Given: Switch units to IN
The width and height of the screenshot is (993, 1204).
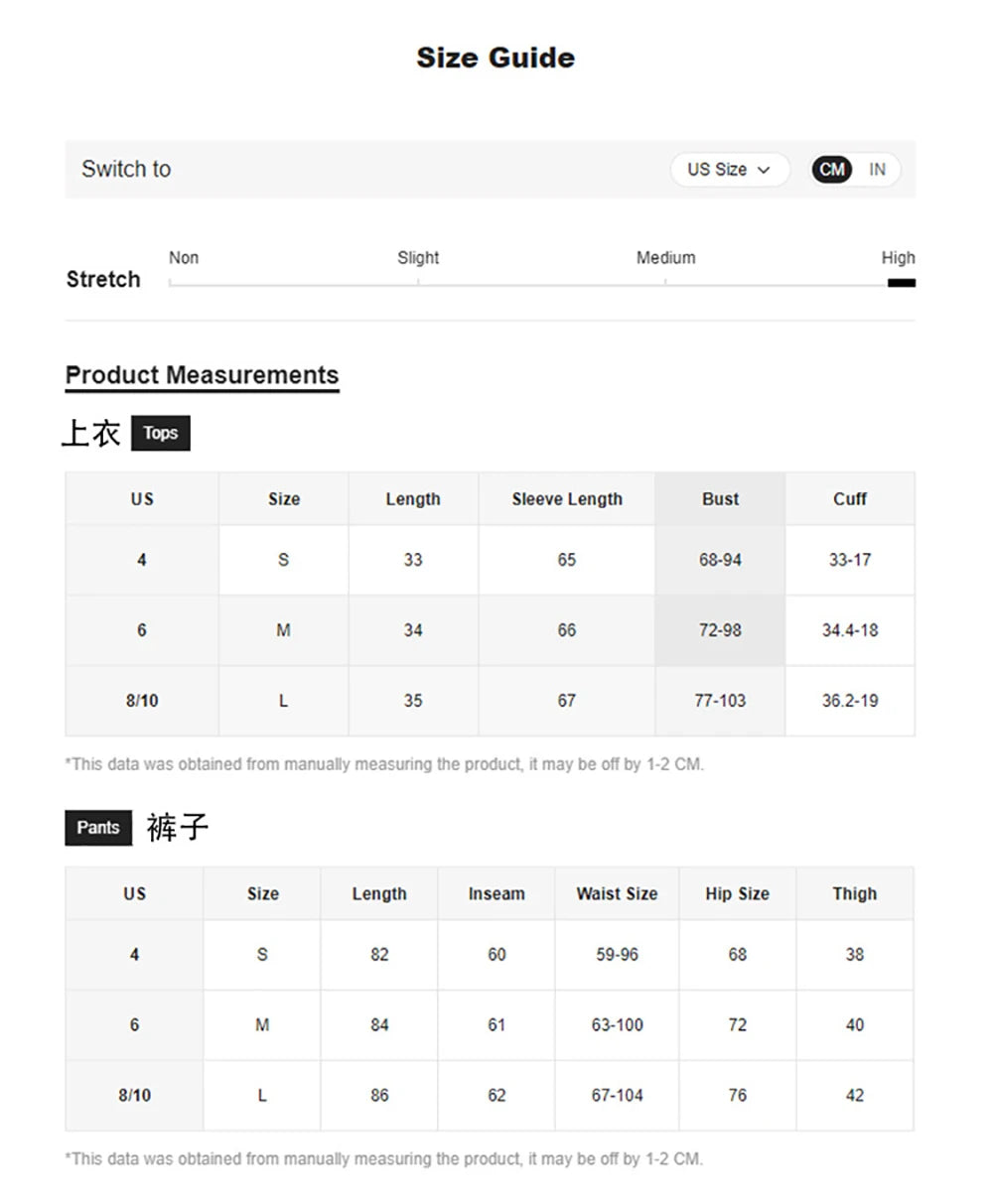Looking at the screenshot, I should pos(877,170).
